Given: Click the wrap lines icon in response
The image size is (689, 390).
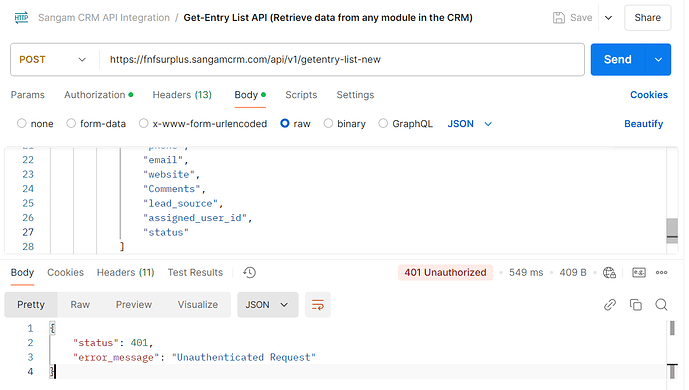Looking at the screenshot, I should [x=318, y=304].
